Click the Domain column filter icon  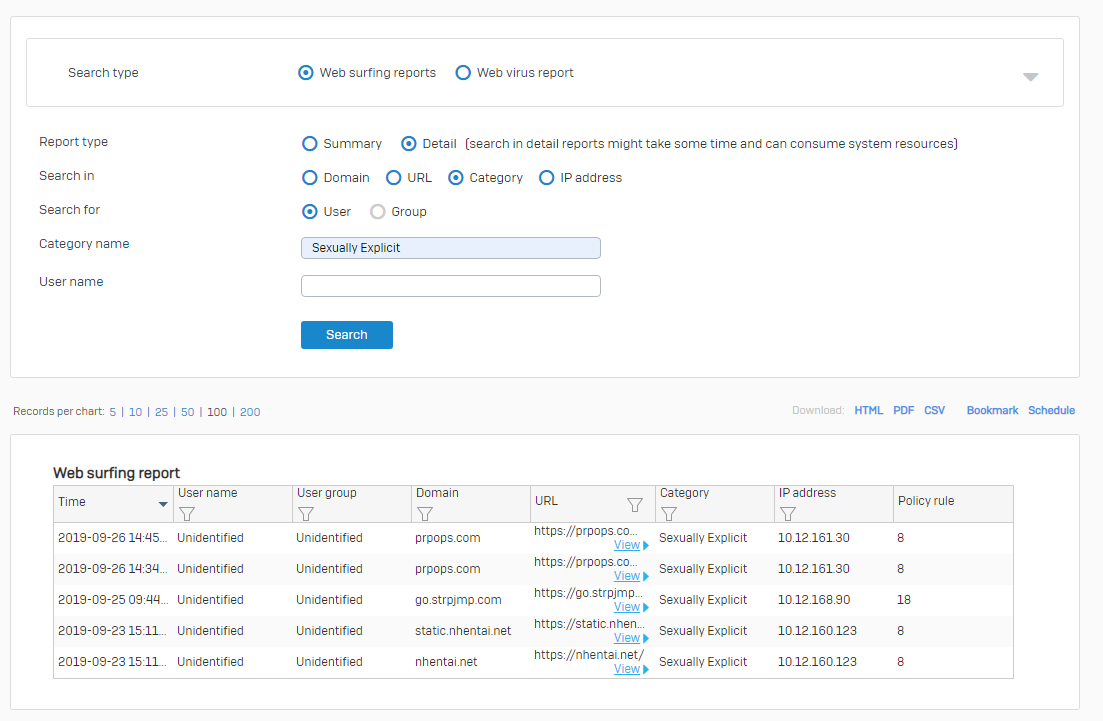point(424,514)
